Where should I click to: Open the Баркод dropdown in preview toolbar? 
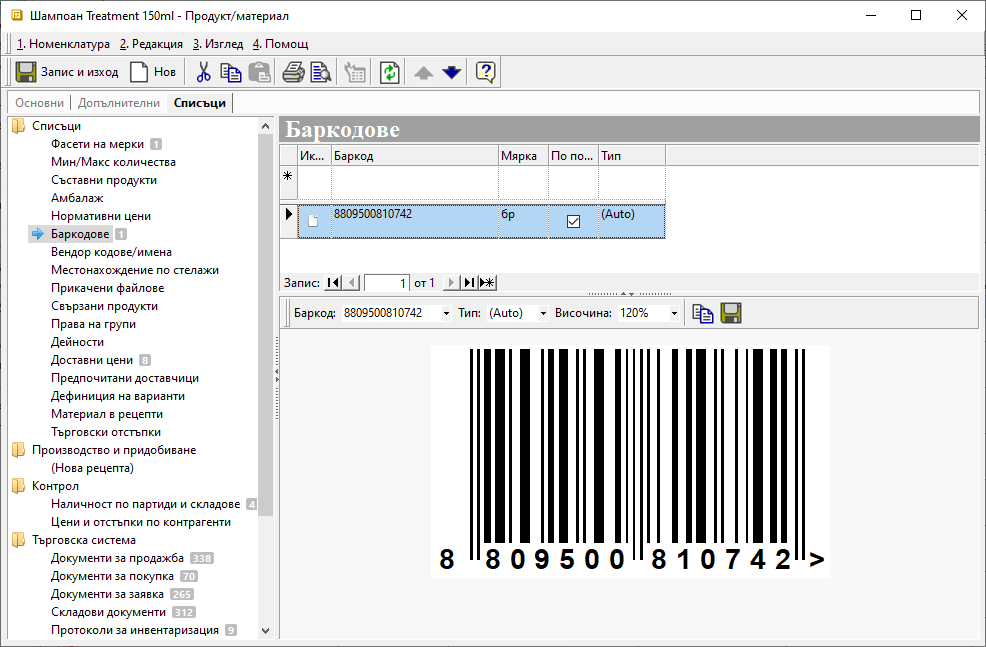click(x=446, y=313)
